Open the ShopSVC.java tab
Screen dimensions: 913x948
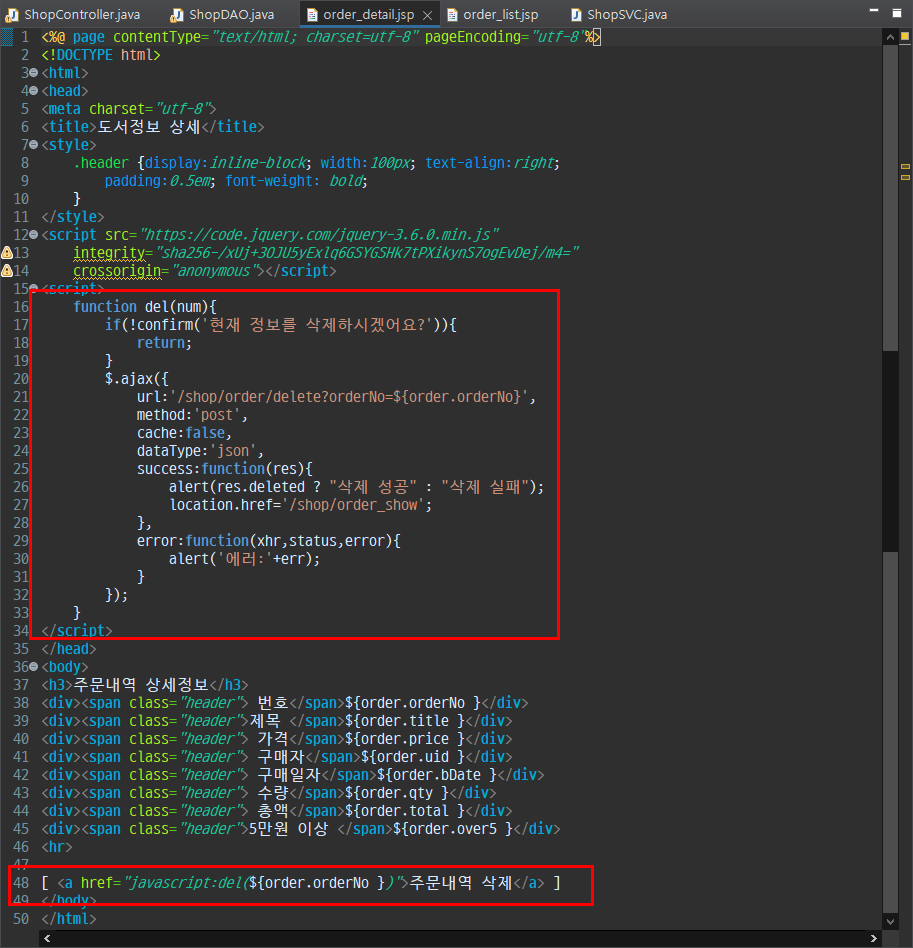(619, 15)
